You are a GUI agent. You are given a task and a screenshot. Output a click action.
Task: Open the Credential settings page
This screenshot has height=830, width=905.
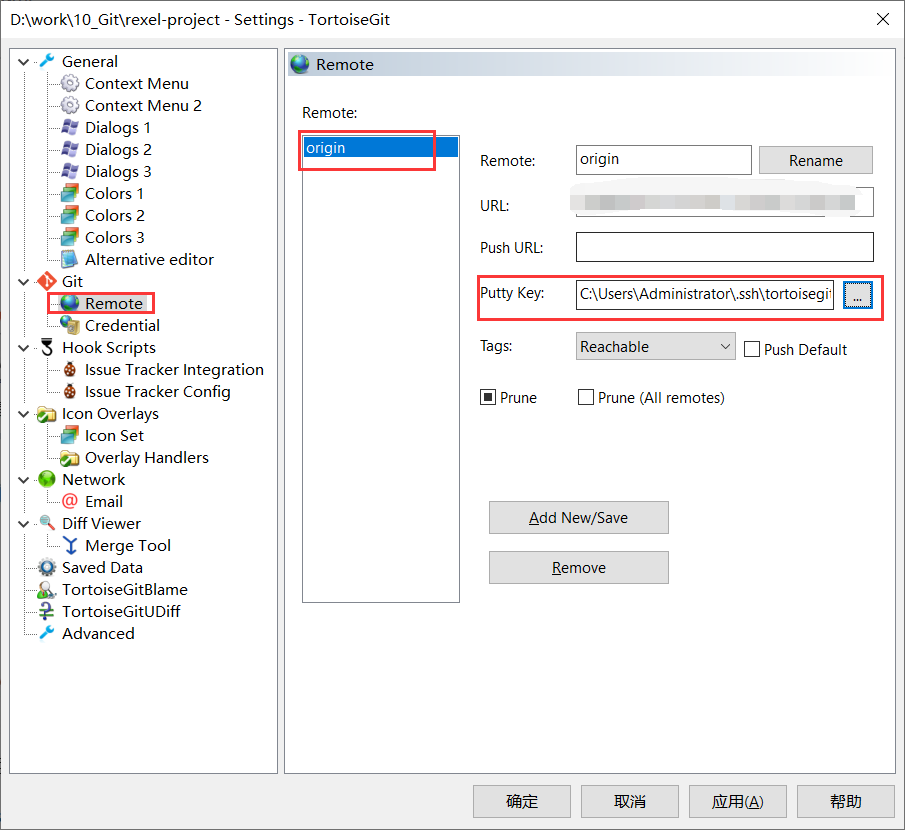point(122,326)
